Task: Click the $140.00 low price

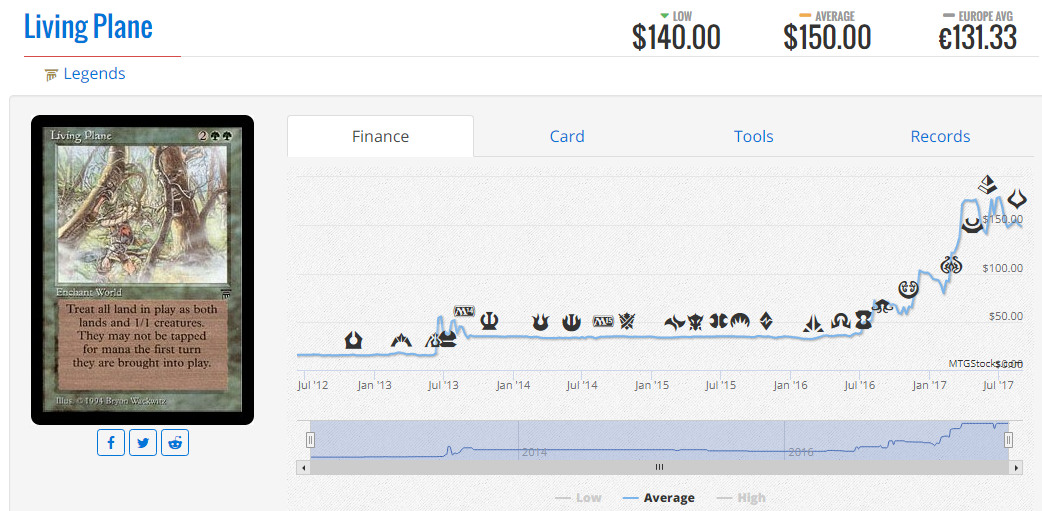Action: point(676,37)
